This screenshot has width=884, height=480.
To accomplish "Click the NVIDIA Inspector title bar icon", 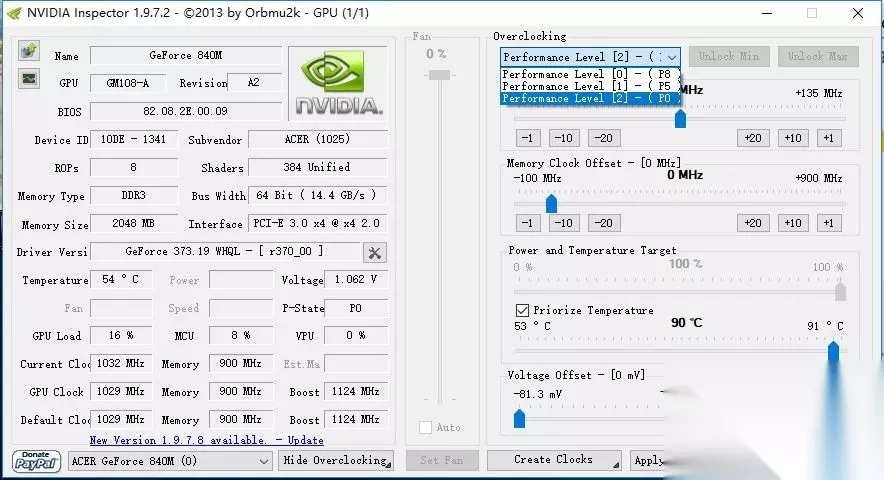I will coord(14,13).
